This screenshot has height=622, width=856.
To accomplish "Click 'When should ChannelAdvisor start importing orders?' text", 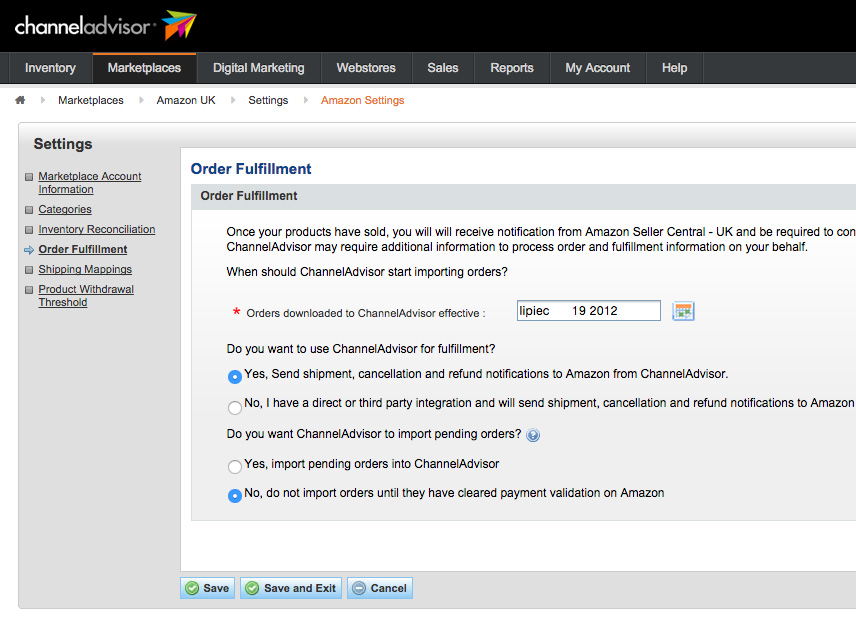I will 367,272.
